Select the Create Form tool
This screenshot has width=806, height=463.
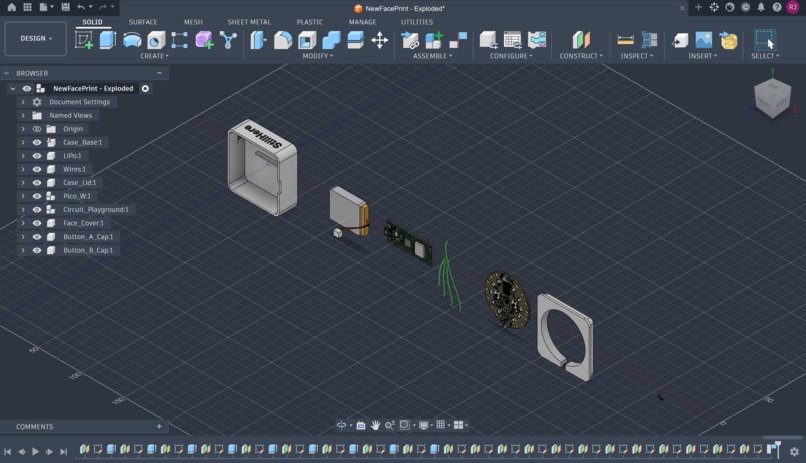click(x=204, y=40)
